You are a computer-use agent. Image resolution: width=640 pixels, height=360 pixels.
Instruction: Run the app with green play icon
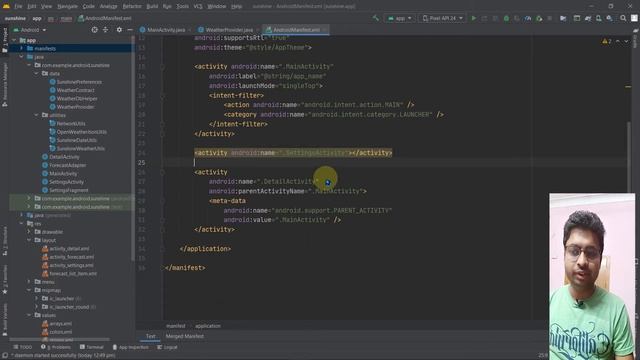point(473,18)
